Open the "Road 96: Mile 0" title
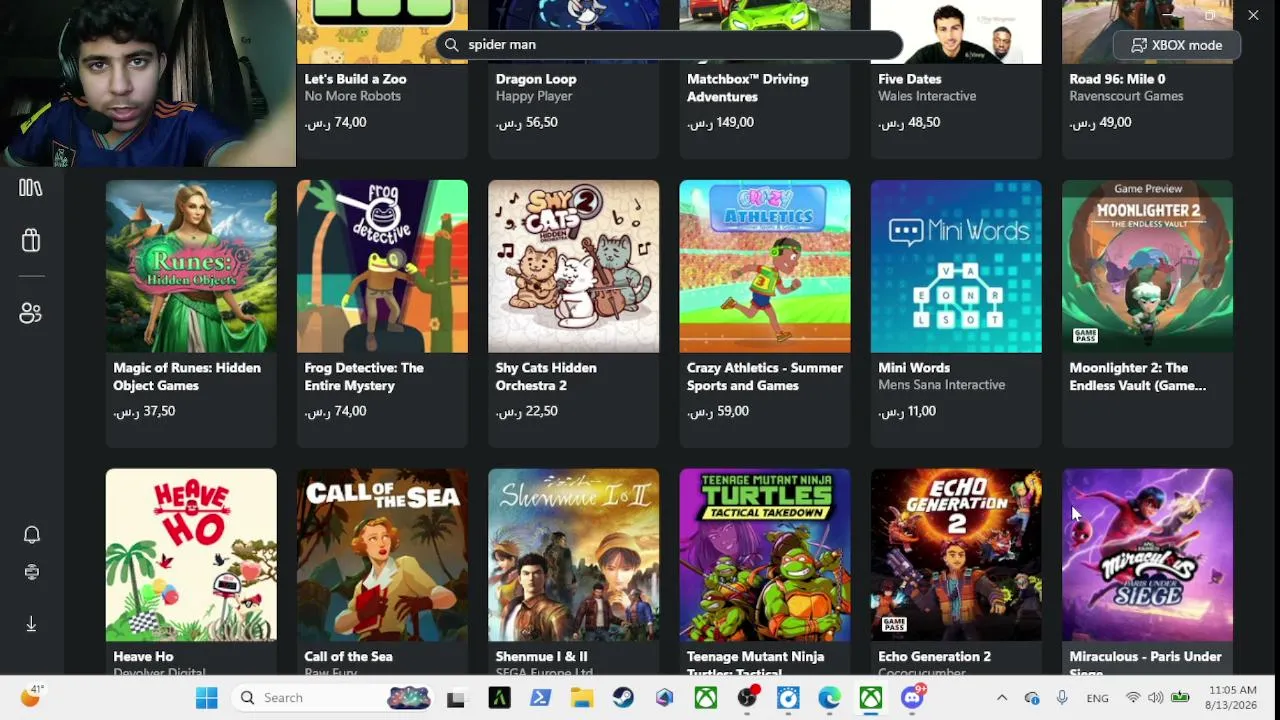Screen dimensions: 1280x720 point(1117,79)
